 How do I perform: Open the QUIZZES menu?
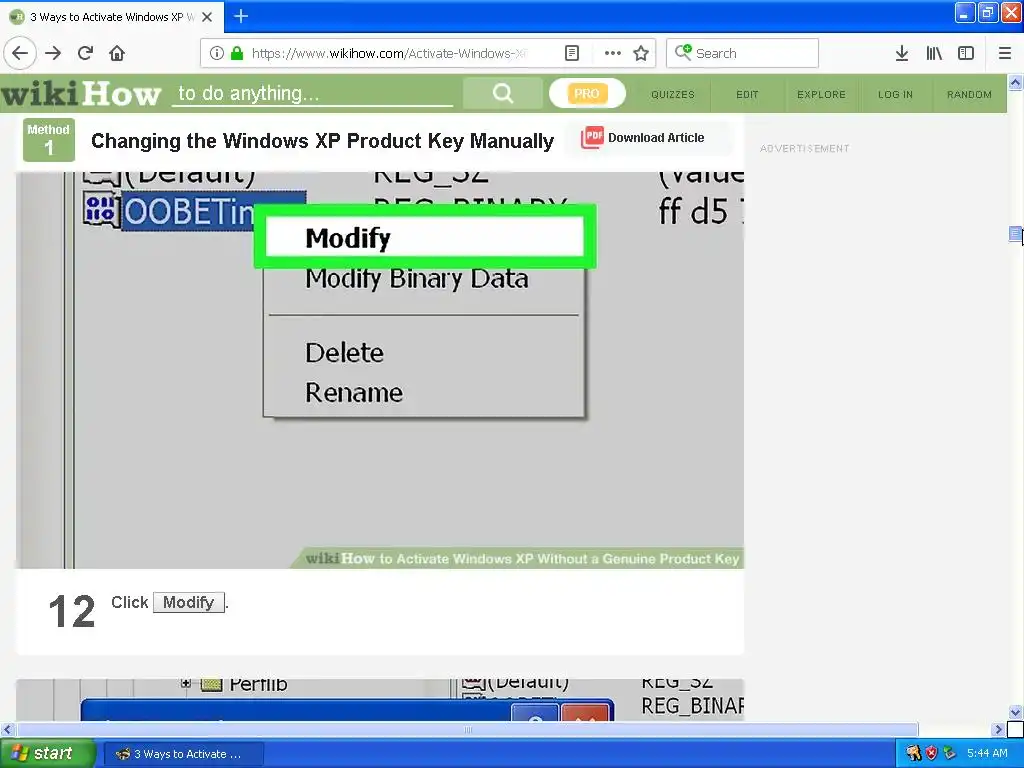click(673, 94)
